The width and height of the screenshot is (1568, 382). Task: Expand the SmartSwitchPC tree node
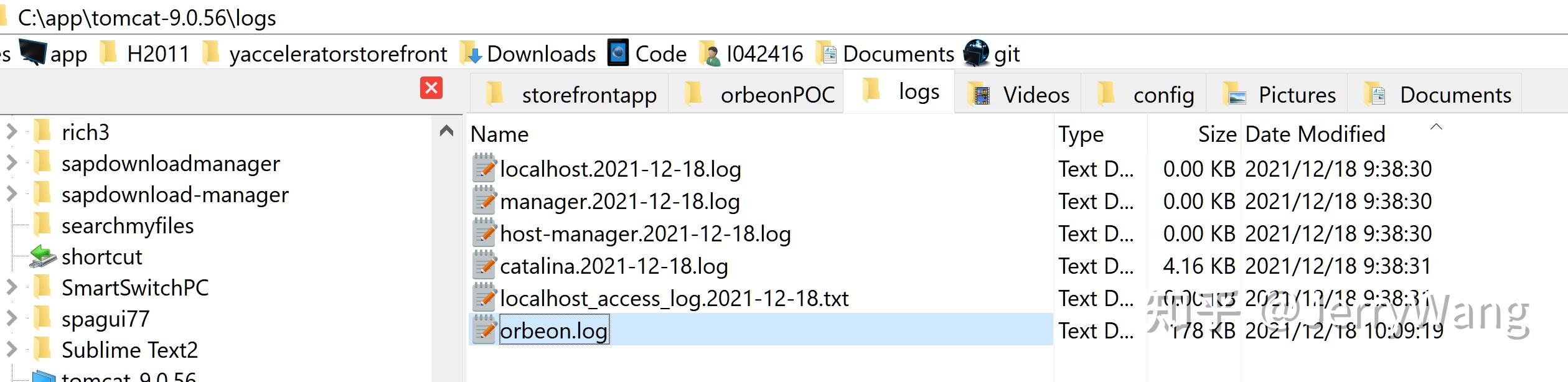click(11, 287)
